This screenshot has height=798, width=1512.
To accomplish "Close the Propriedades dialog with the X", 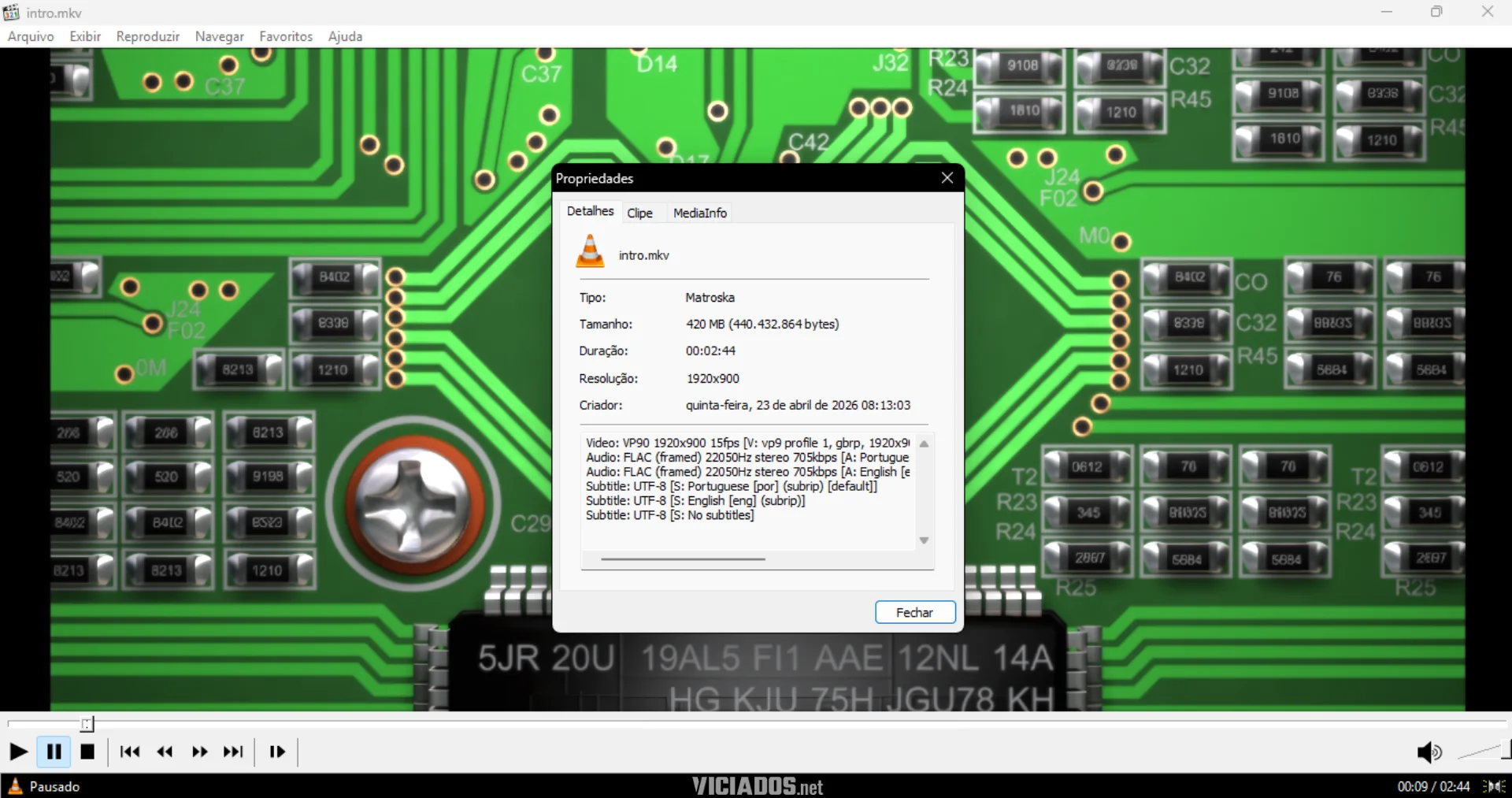I will [x=947, y=178].
